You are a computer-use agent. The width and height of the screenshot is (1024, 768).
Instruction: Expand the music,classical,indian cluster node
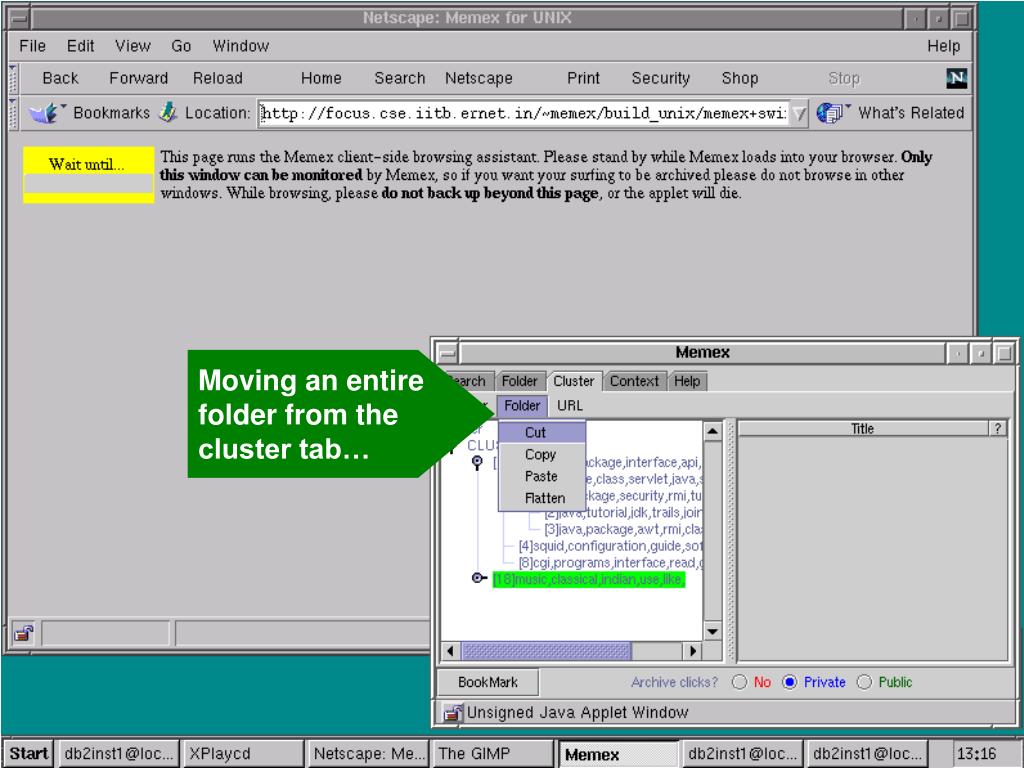pyautogui.click(x=479, y=579)
